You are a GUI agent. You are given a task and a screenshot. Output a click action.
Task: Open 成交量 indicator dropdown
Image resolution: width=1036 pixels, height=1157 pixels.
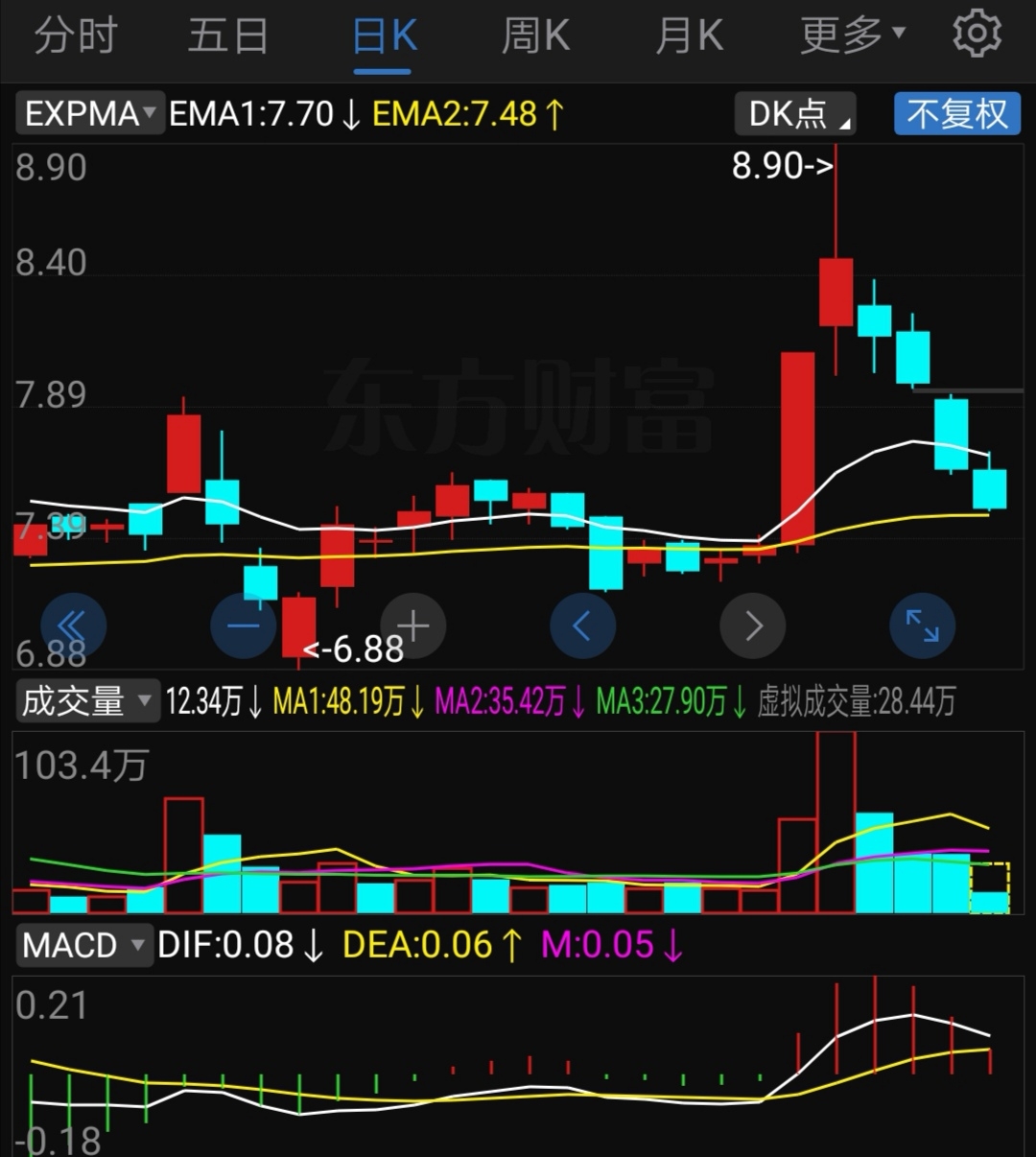click(x=86, y=701)
